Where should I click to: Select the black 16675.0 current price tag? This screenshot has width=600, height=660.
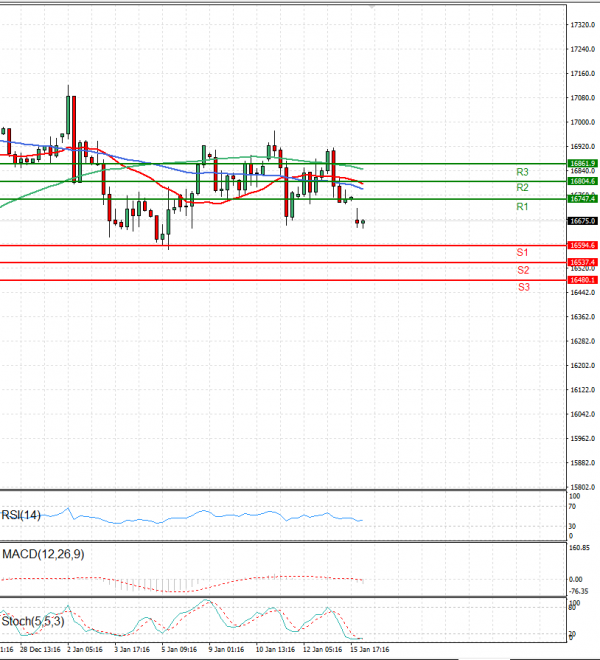(583, 221)
